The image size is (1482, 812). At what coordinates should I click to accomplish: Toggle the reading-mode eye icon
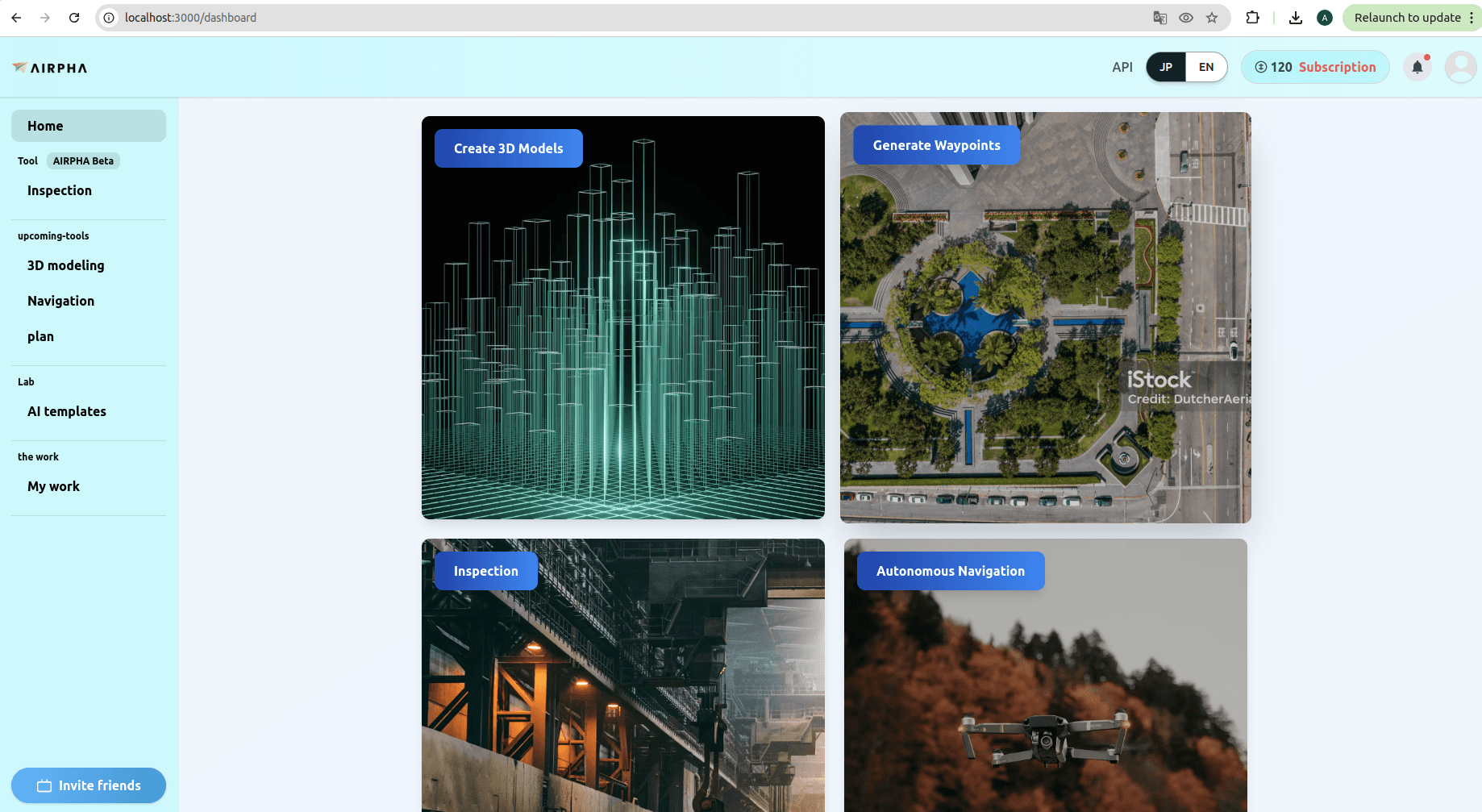click(x=1185, y=17)
